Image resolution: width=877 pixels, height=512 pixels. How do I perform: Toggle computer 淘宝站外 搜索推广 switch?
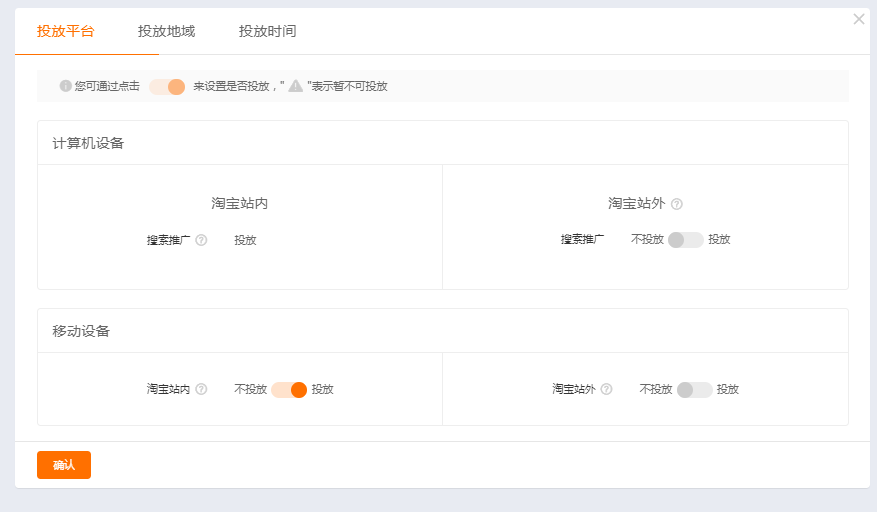point(685,240)
